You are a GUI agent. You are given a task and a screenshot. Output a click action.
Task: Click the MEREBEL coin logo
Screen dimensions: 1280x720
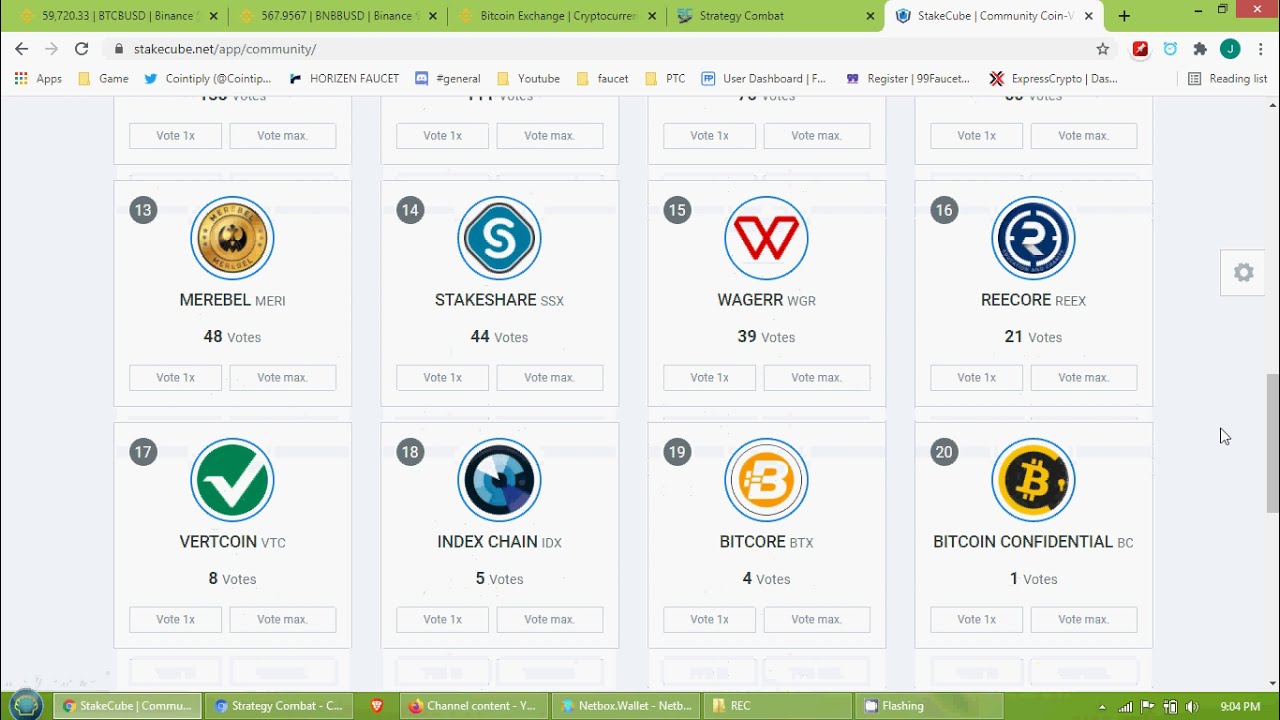click(x=232, y=238)
